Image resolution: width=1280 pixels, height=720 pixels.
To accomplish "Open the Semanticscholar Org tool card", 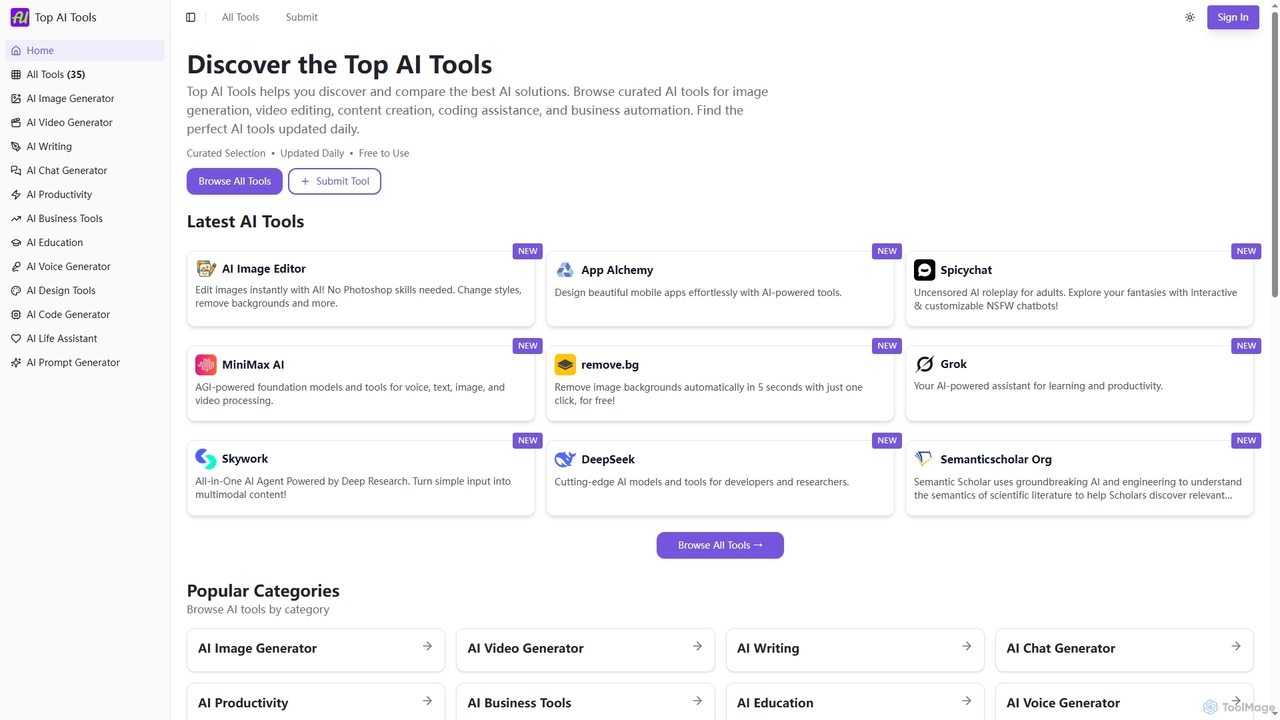I will (x=1079, y=478).
